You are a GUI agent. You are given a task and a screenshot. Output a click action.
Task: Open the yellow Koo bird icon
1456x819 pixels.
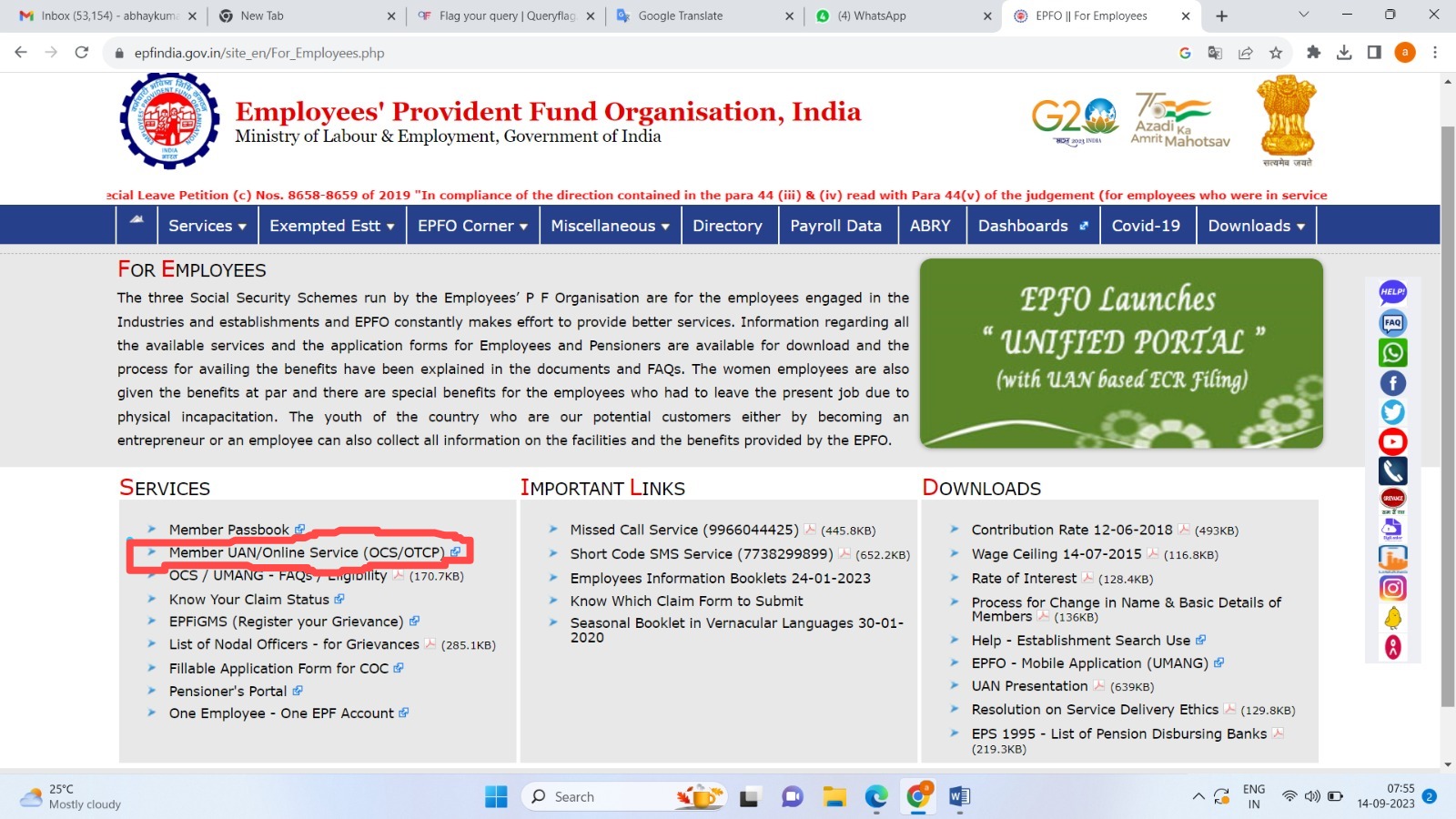[1392, 618]
